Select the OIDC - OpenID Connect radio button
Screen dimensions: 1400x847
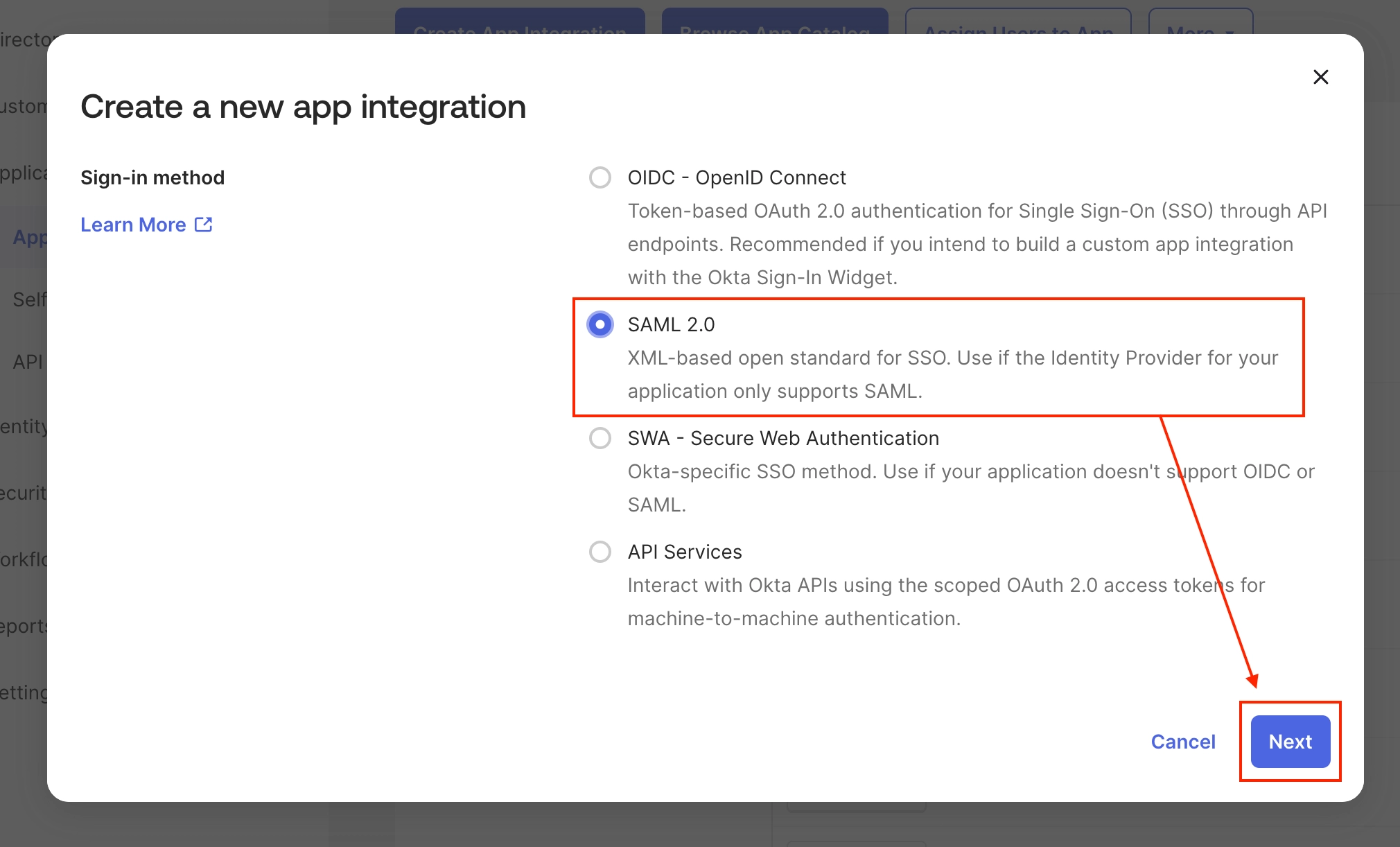600,177
